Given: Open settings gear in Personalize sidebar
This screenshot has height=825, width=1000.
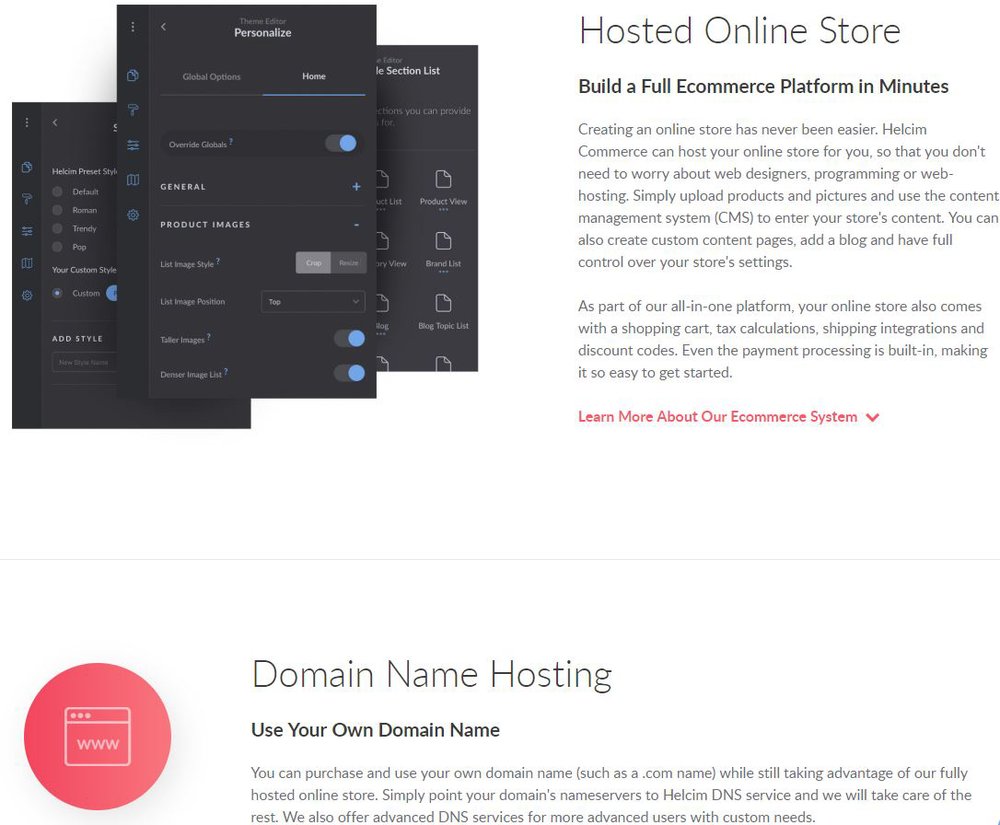Looking at the screenshot, I should [x=133, y=215].
